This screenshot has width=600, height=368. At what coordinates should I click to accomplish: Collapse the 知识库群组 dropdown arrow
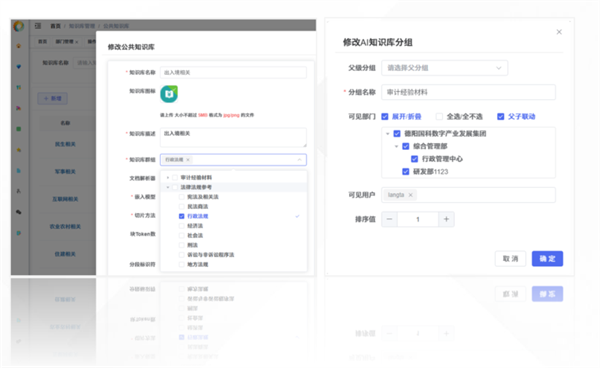click(300, 160)
